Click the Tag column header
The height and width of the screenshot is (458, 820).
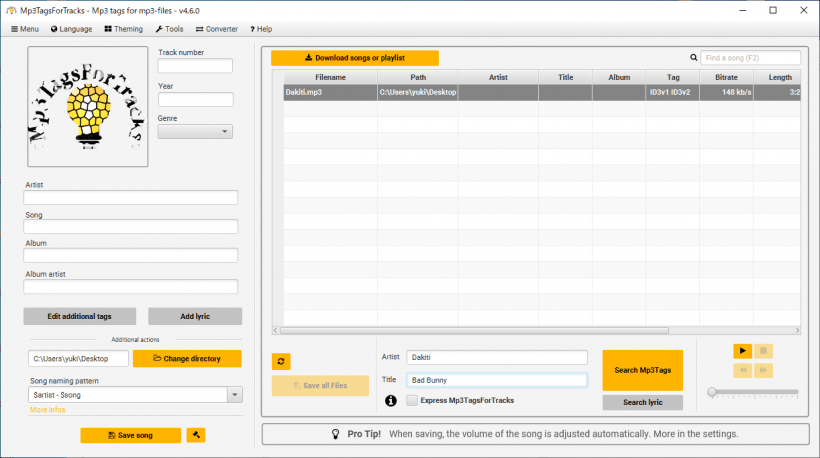[x=673, y=77]
